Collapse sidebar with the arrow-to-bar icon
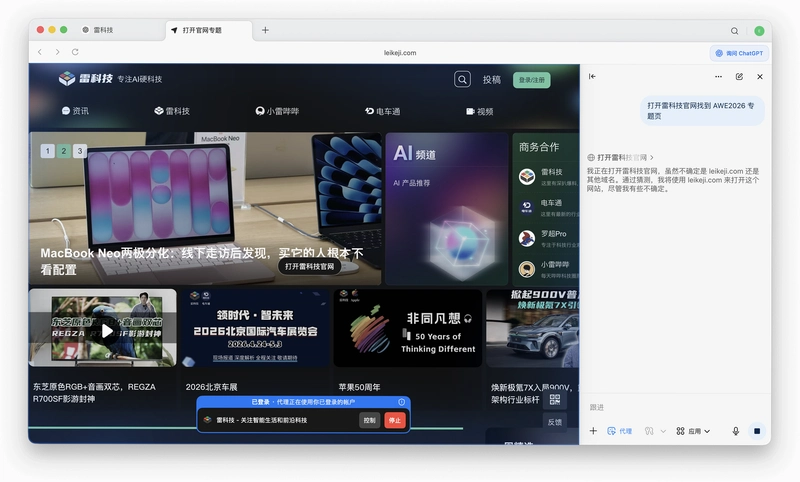Screen dimensions: 800x482 point(592,77)
